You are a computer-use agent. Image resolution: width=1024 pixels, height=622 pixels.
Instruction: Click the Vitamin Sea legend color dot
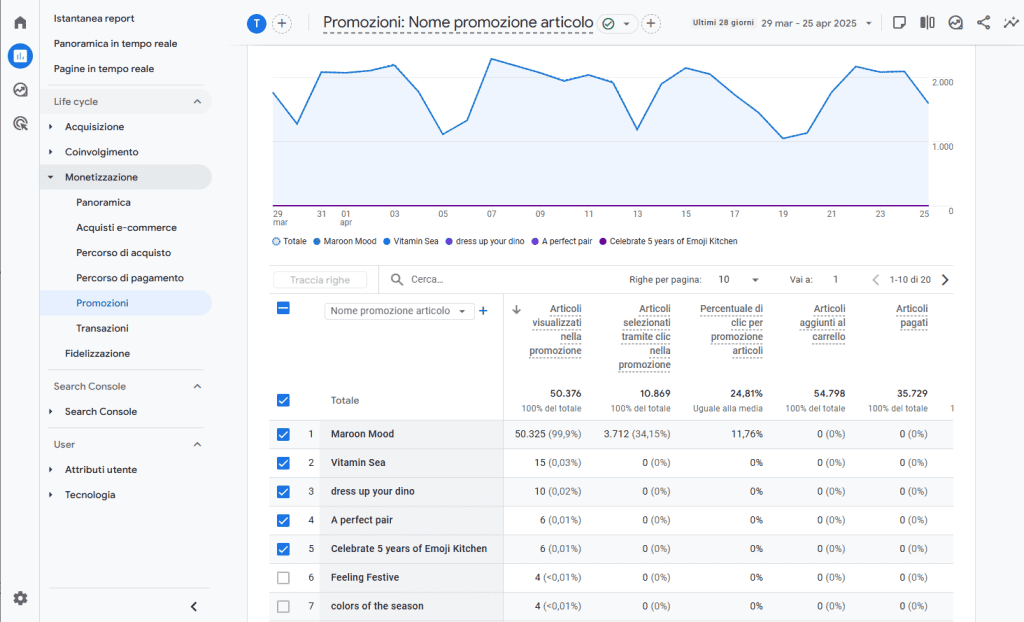pos(387,242)
